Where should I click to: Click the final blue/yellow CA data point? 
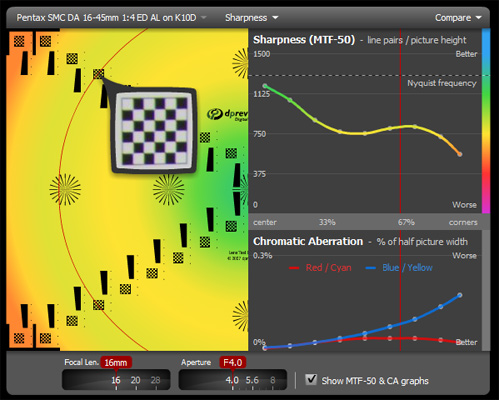[x=460, y=295]
